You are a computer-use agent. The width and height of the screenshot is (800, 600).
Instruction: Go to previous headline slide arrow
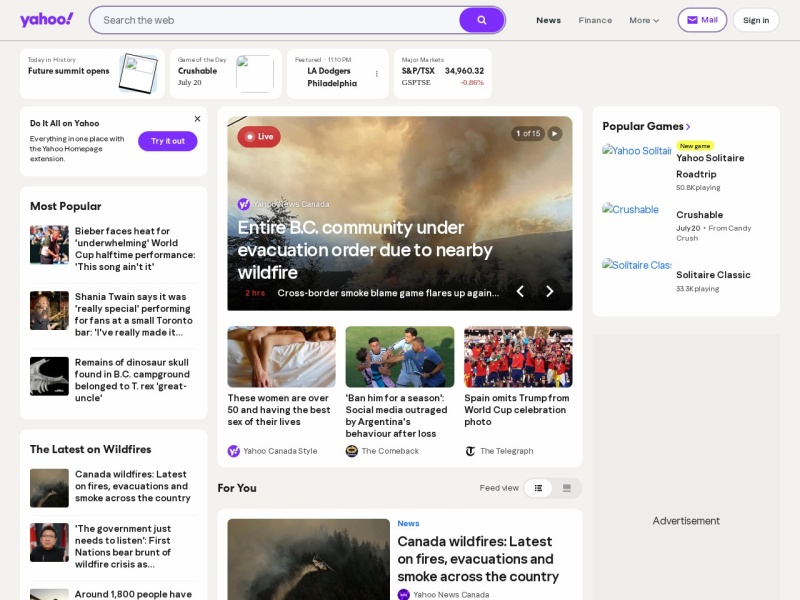[520, 291]
